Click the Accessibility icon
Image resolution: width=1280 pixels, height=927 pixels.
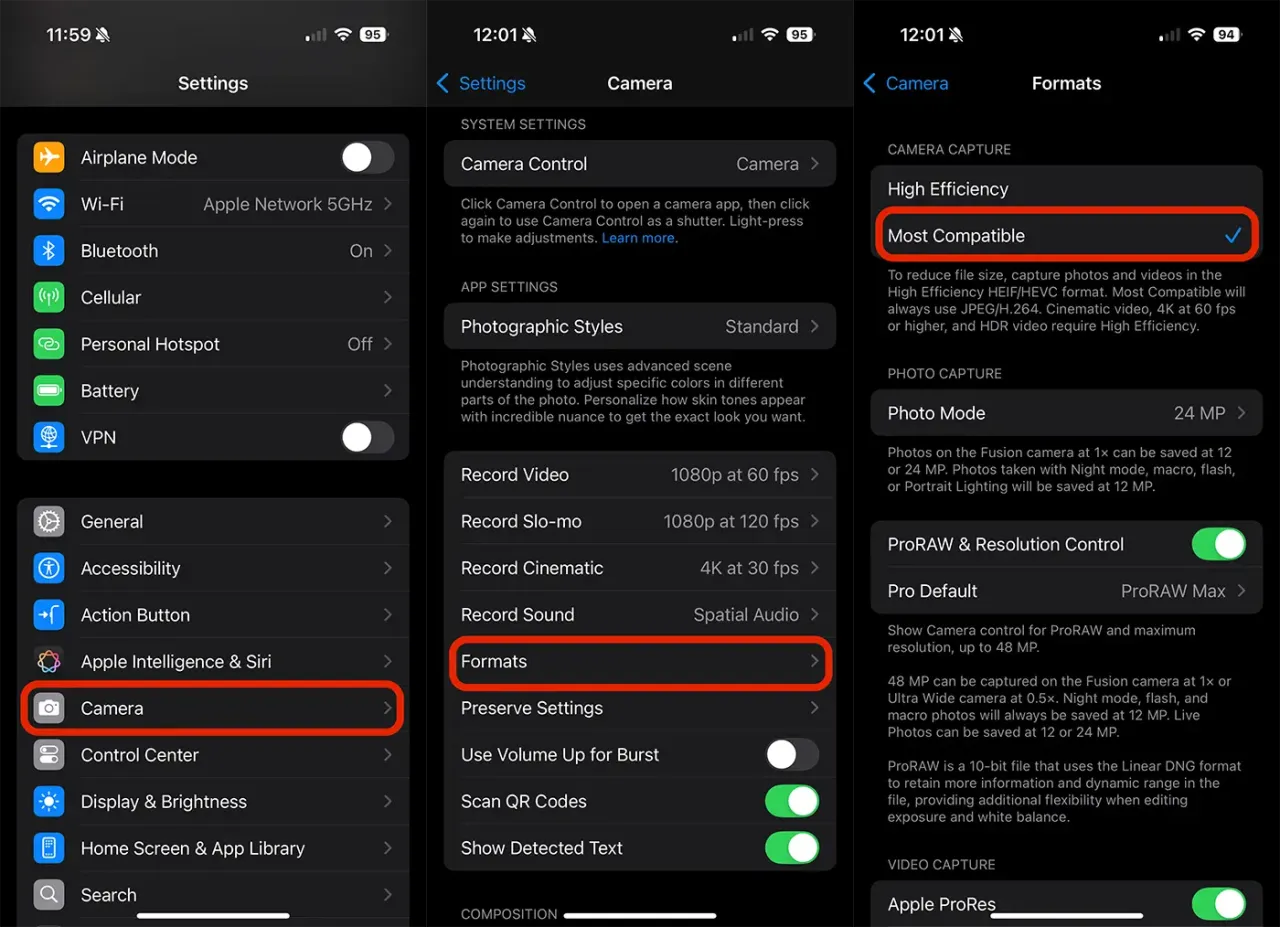48,568
